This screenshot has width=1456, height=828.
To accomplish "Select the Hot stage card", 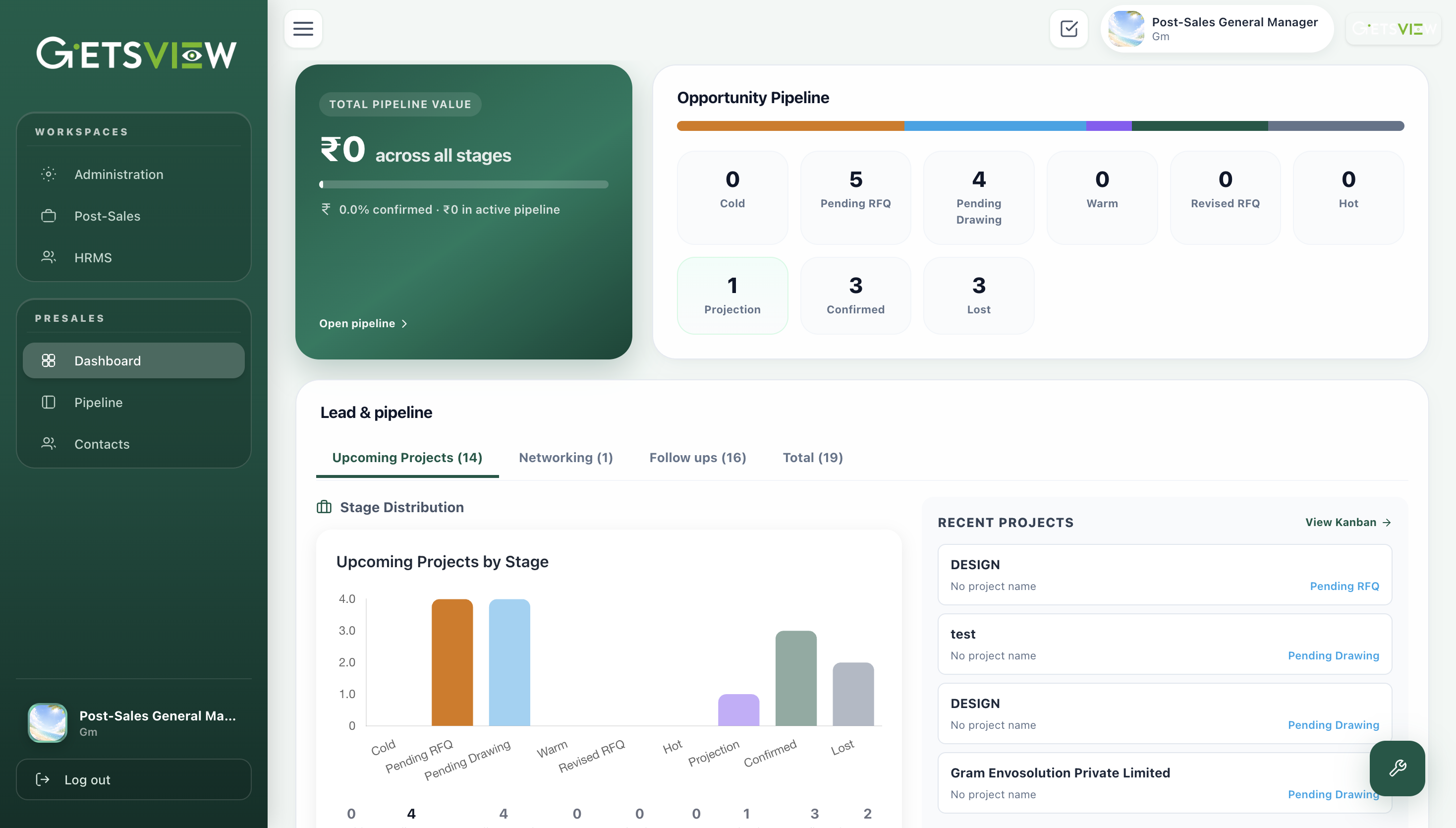I will 1348,197.
